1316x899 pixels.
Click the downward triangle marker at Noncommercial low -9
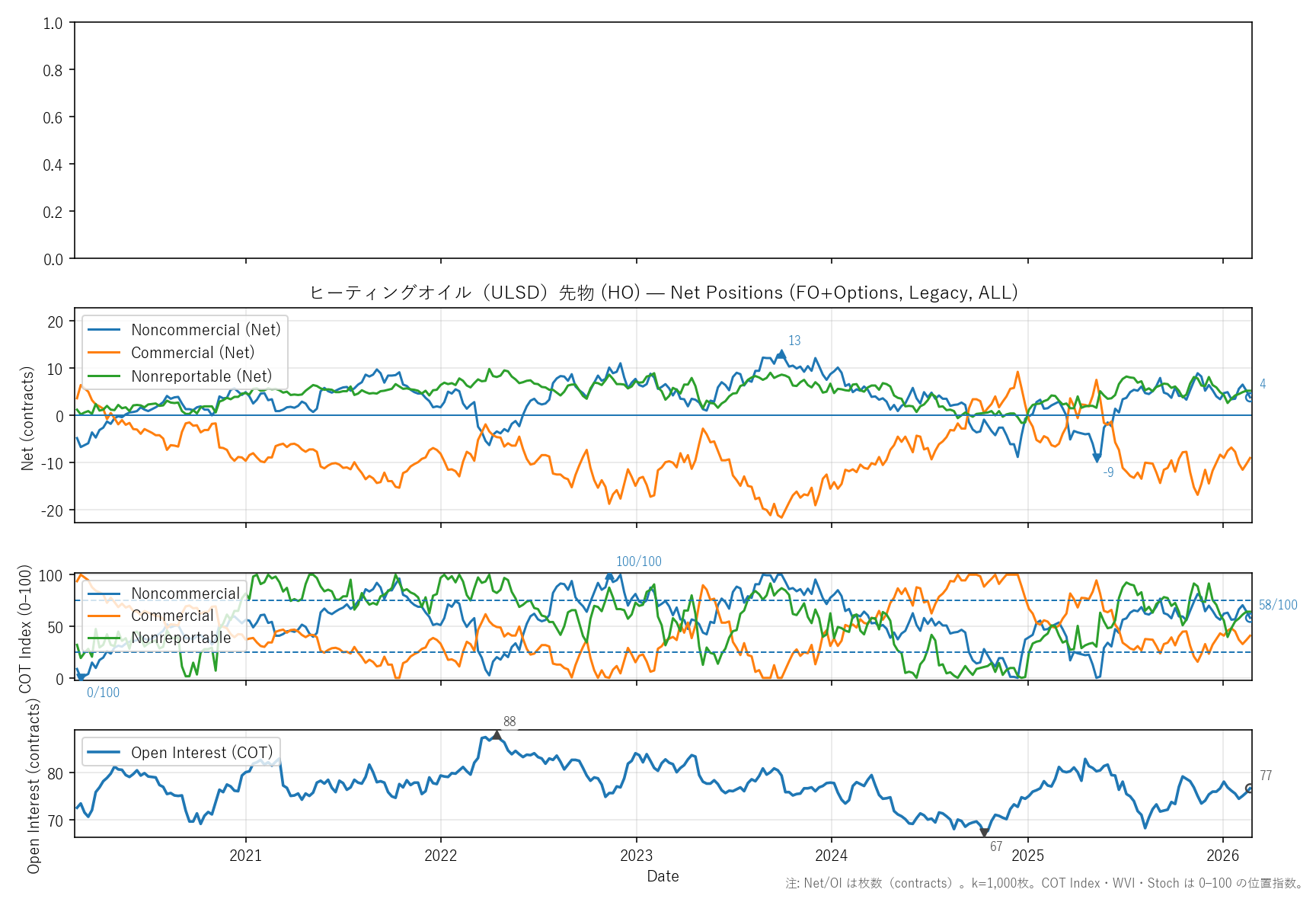point(1097,458)
